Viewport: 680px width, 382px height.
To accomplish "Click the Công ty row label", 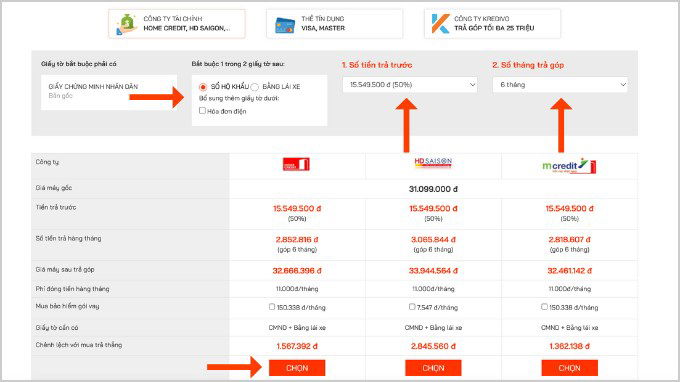I will [47, 162].
